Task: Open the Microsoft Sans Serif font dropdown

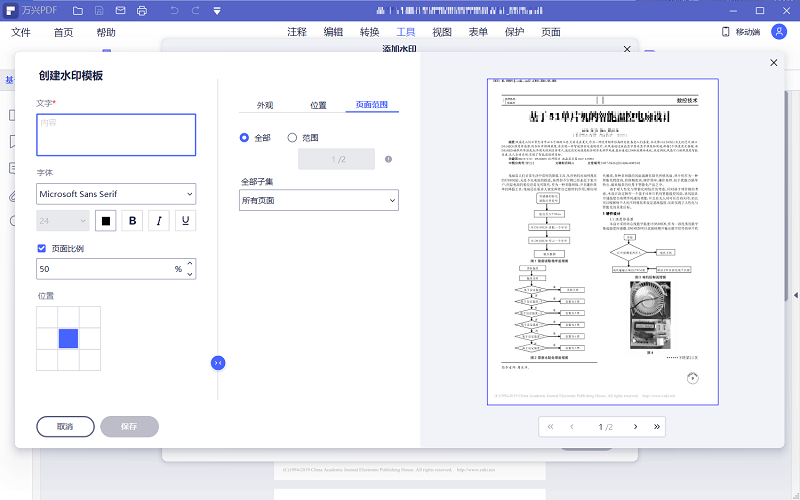Action: click(116, 194)
